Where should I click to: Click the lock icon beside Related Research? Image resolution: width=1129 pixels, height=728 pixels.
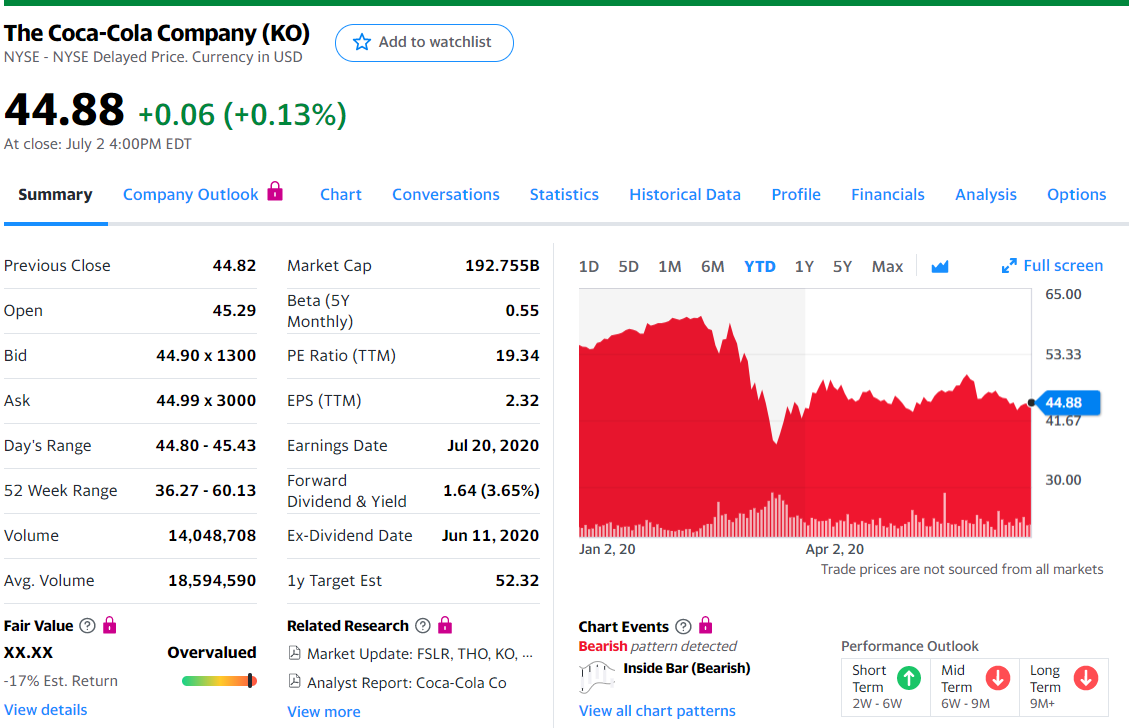click(x=445, y=625)
